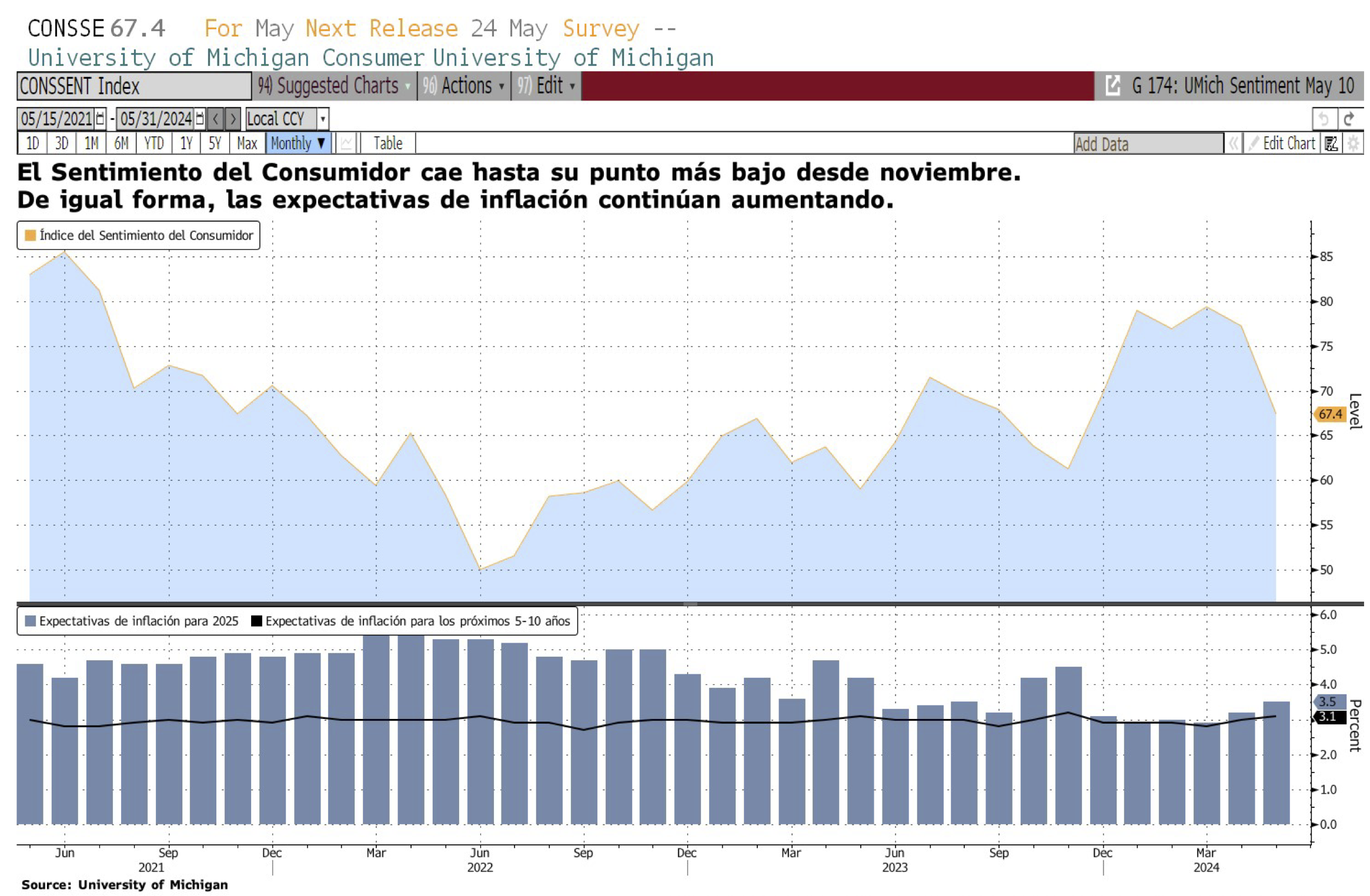
Task: Click the 05/15/2021 start date field
Action: pyautogui.click(x=56, y=119)
